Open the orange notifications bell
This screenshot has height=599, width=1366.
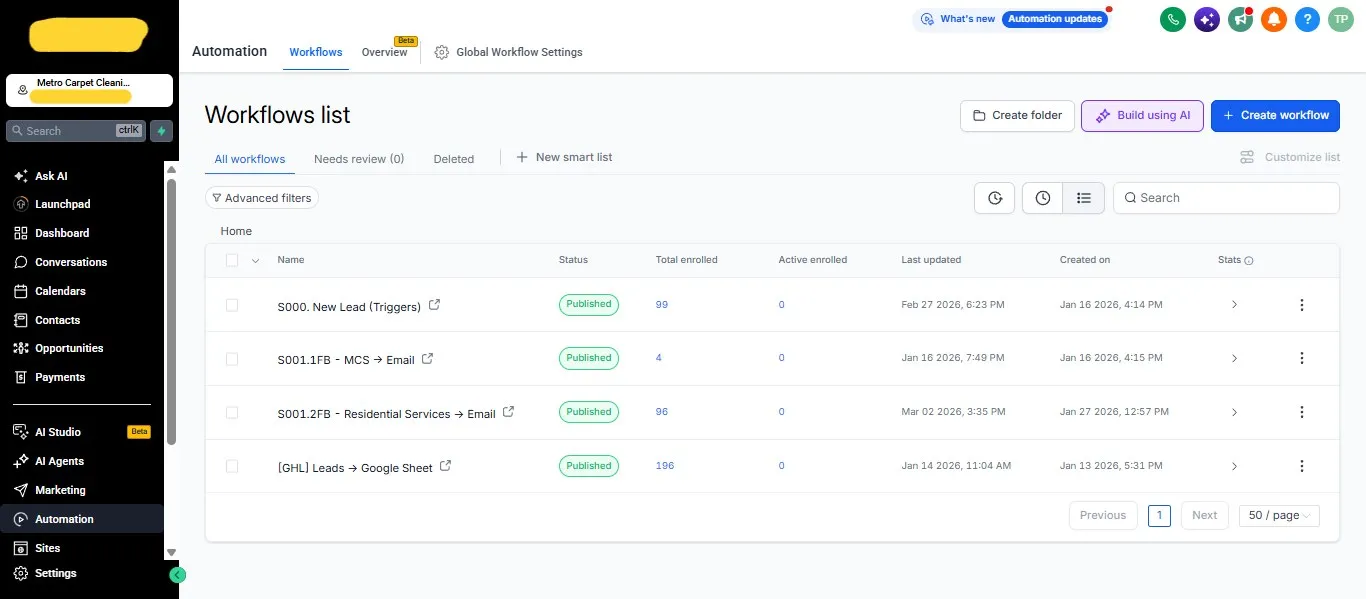(1273, 19)
